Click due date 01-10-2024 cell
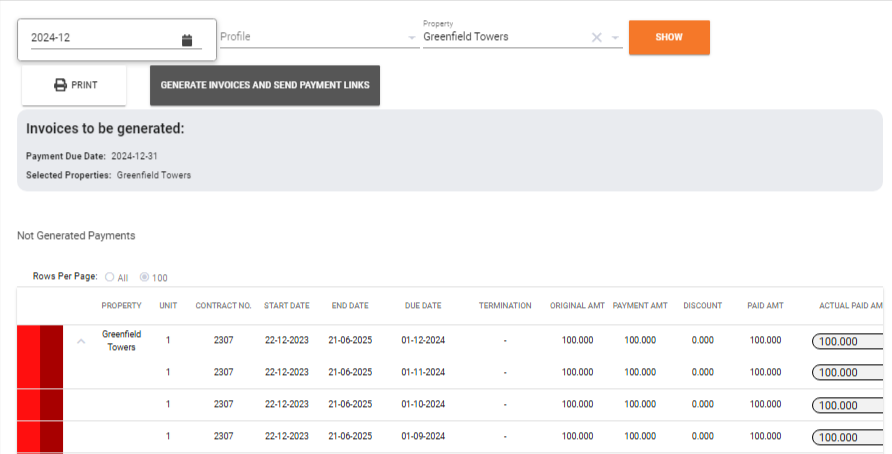Screen dimensions: 892x454 click(x=423, y=404)
